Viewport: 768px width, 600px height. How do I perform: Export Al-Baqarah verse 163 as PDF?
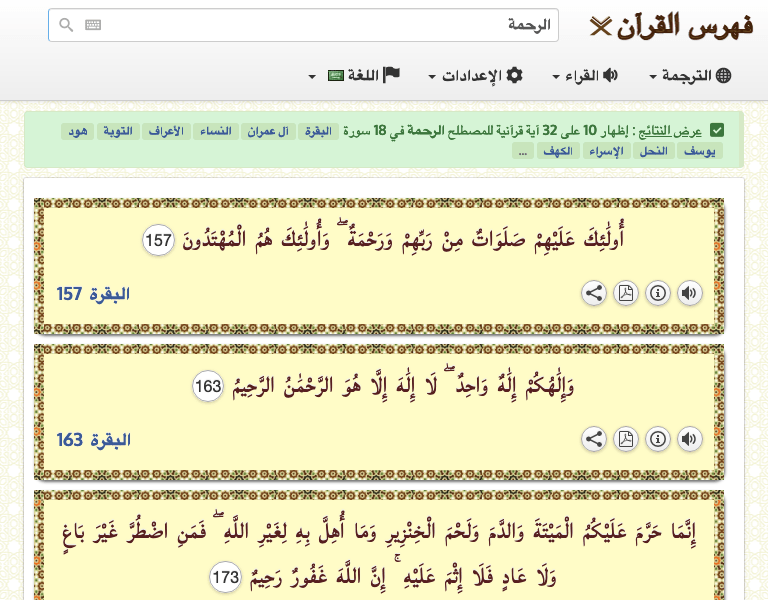pyautogui.click(x=626, y=439)
